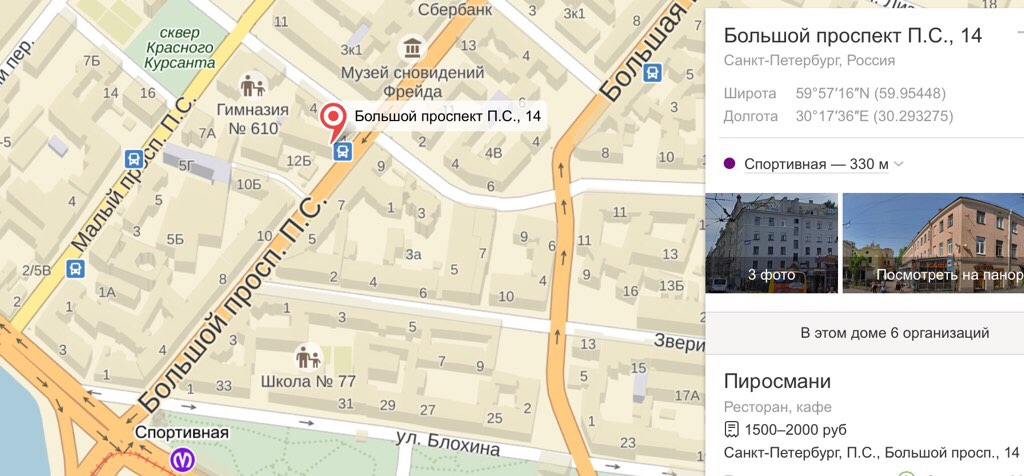Click the purple metro line dot in panel
Viewport: 1024px width, 476px height.
[x=729, y=164]
